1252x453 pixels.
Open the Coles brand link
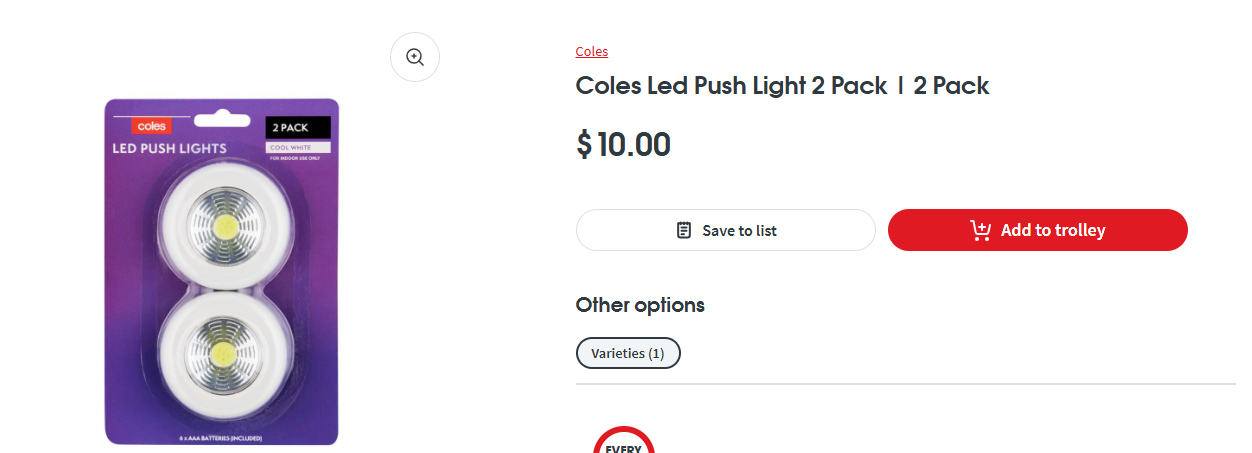(592, 51)
